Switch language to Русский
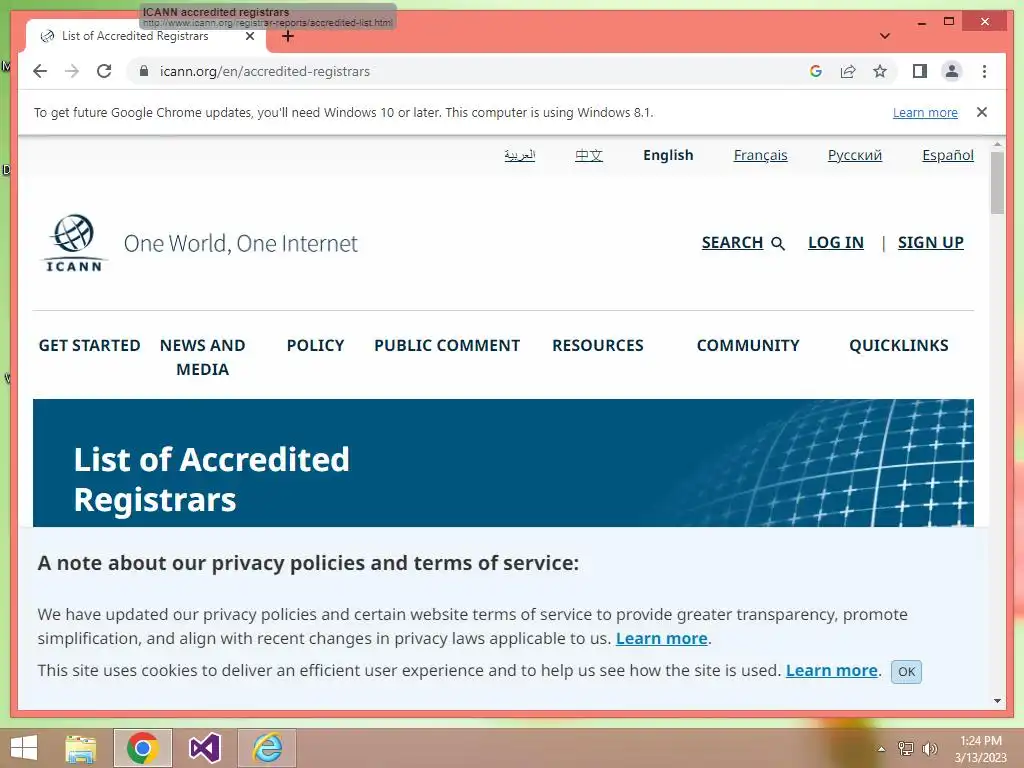This screenshot has width=1024, height=768. pos(855,155)
